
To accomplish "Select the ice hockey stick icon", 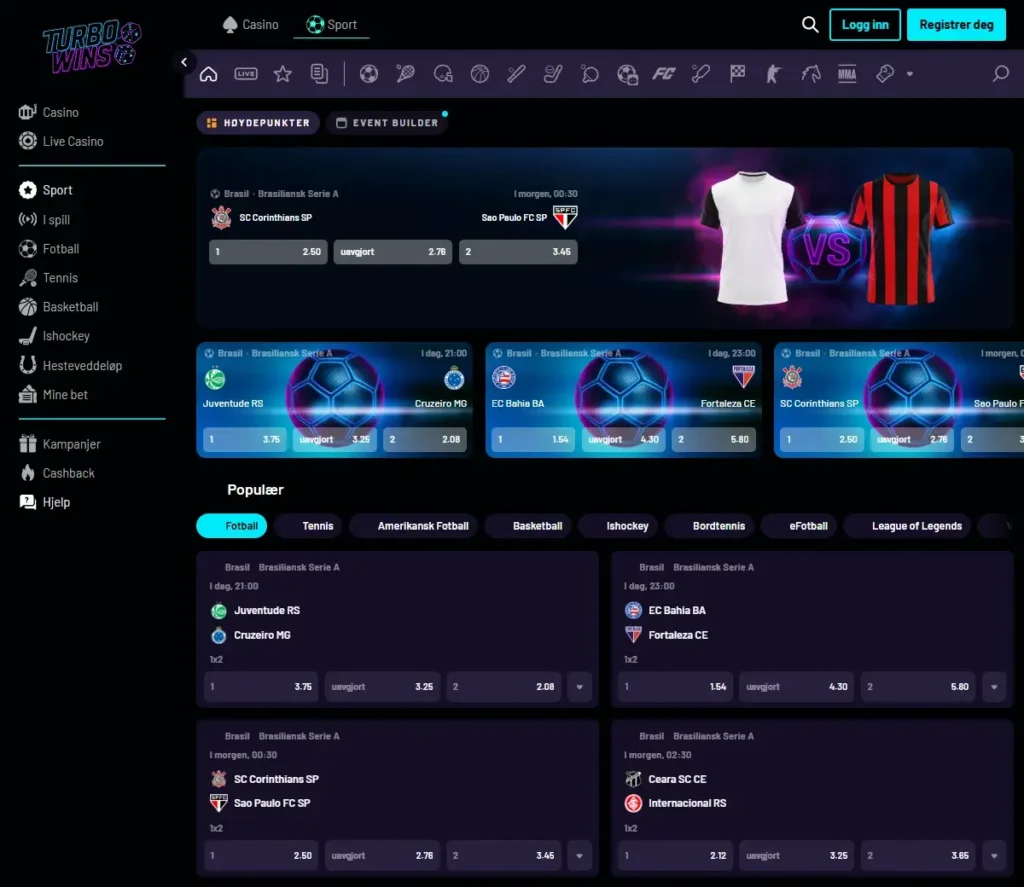I will [x=553, y=74].
